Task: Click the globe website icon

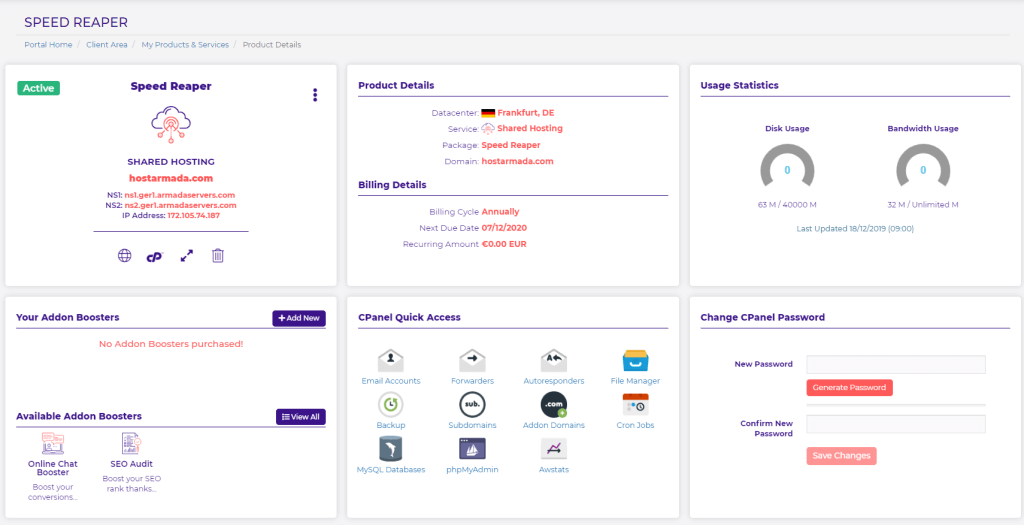Action: click(124, 255)
